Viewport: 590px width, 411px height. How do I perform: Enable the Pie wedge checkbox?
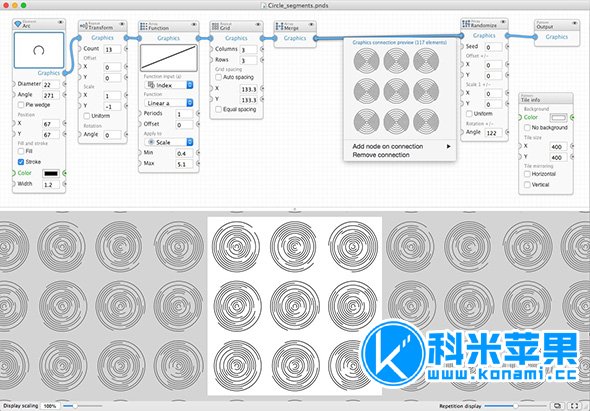coord(21,105)
